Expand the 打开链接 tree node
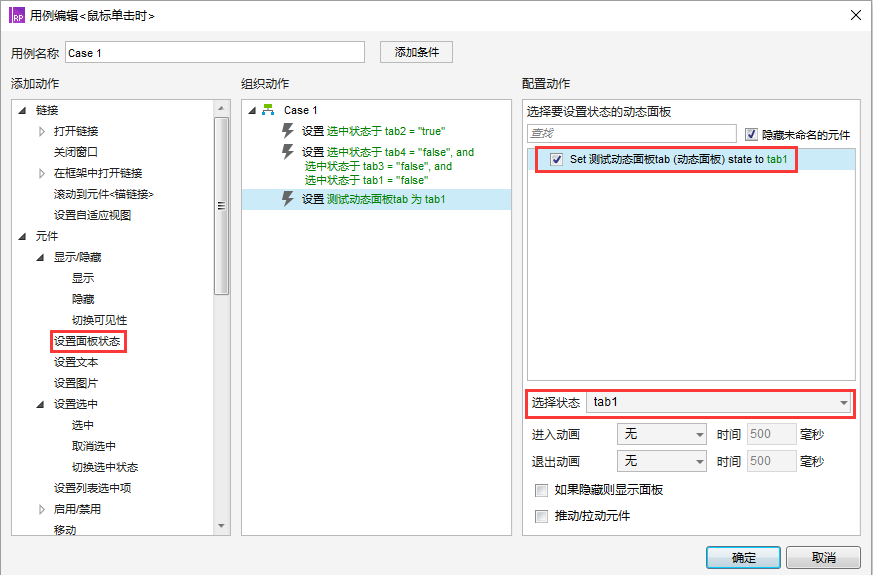873x575 pixels. click(x=41, y=131)
